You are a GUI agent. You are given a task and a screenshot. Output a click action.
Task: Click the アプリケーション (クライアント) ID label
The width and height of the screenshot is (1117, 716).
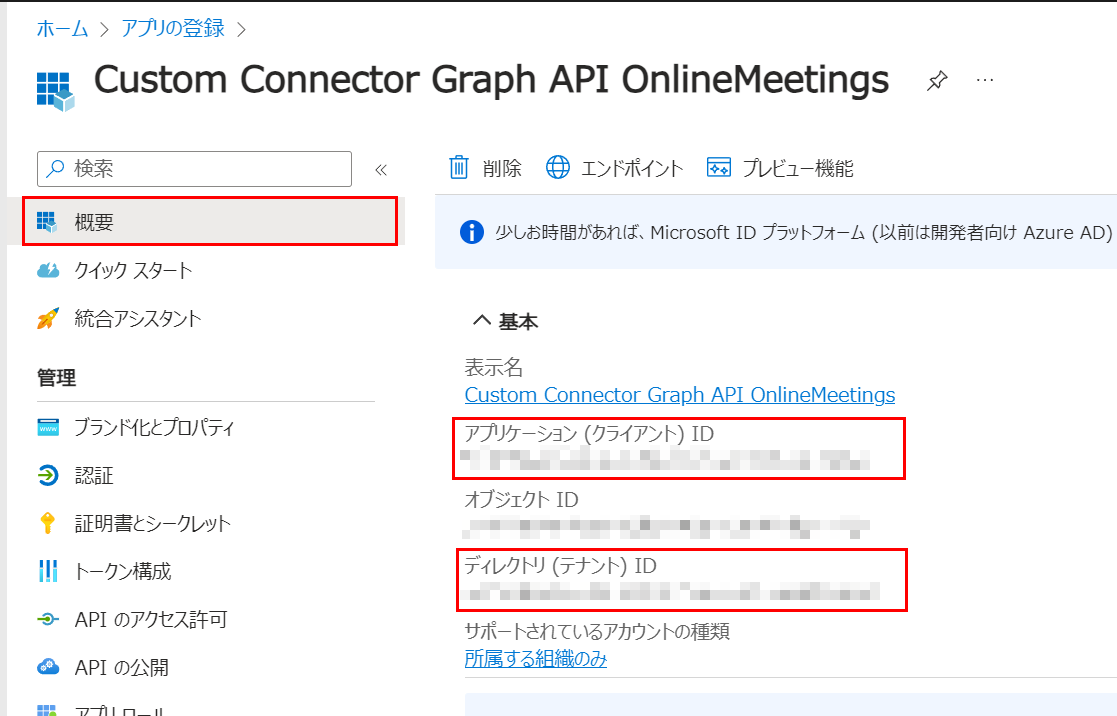tap(589, 434)
